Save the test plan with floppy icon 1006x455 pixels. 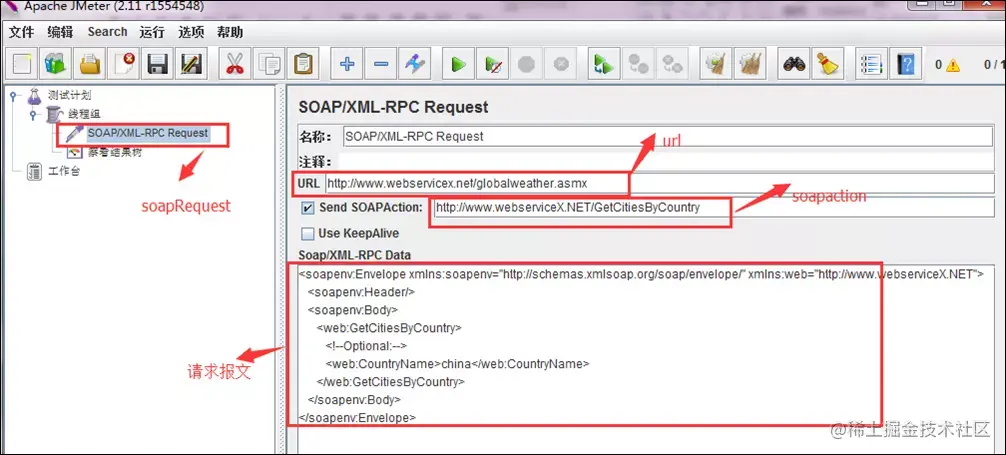click(157, 64)
